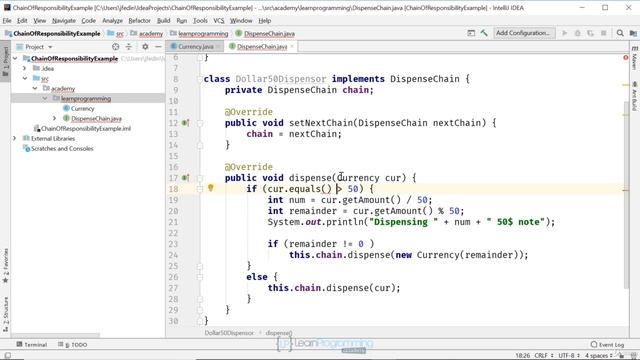Open the Event Log

(x=607, y=344)
